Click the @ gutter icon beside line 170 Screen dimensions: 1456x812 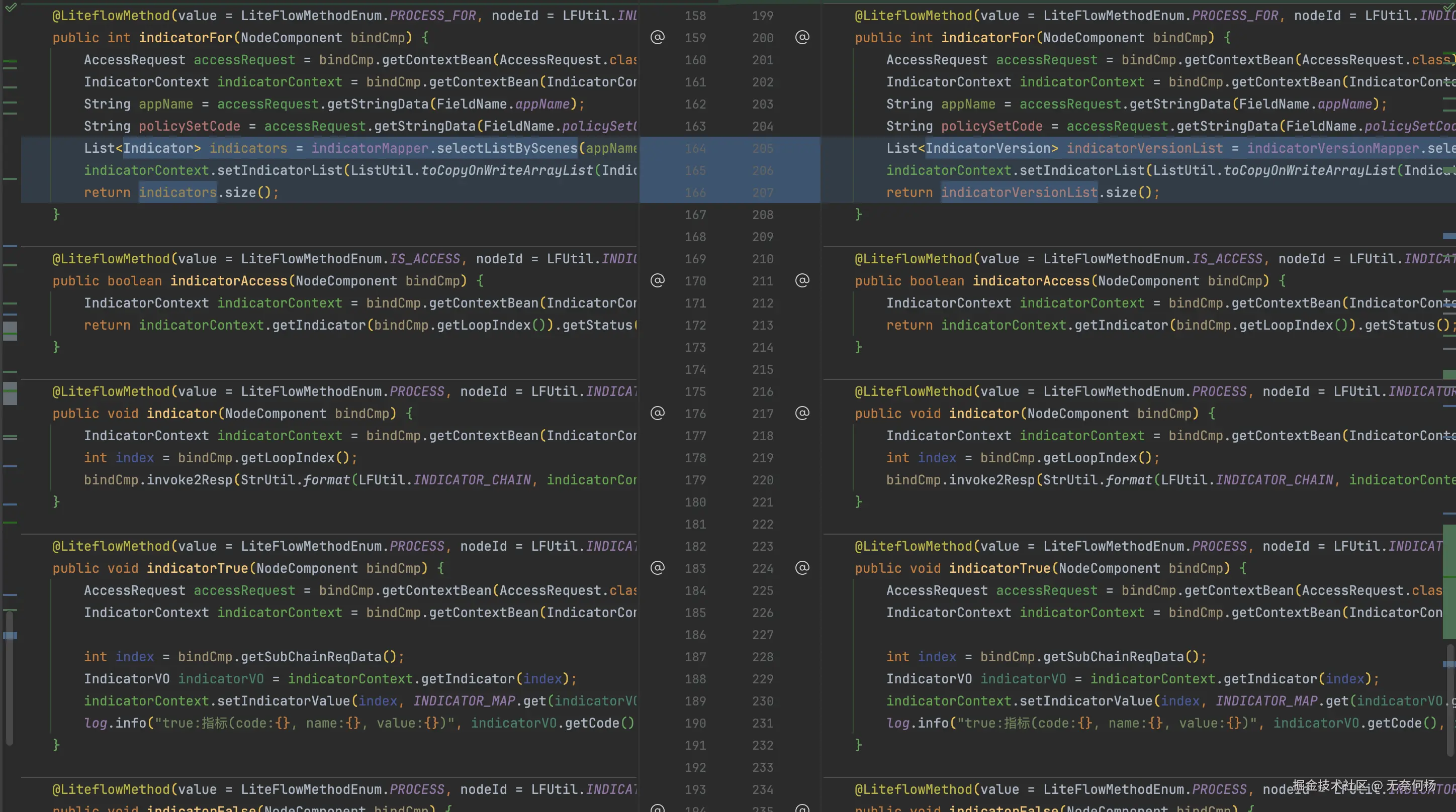pos(657,280)
